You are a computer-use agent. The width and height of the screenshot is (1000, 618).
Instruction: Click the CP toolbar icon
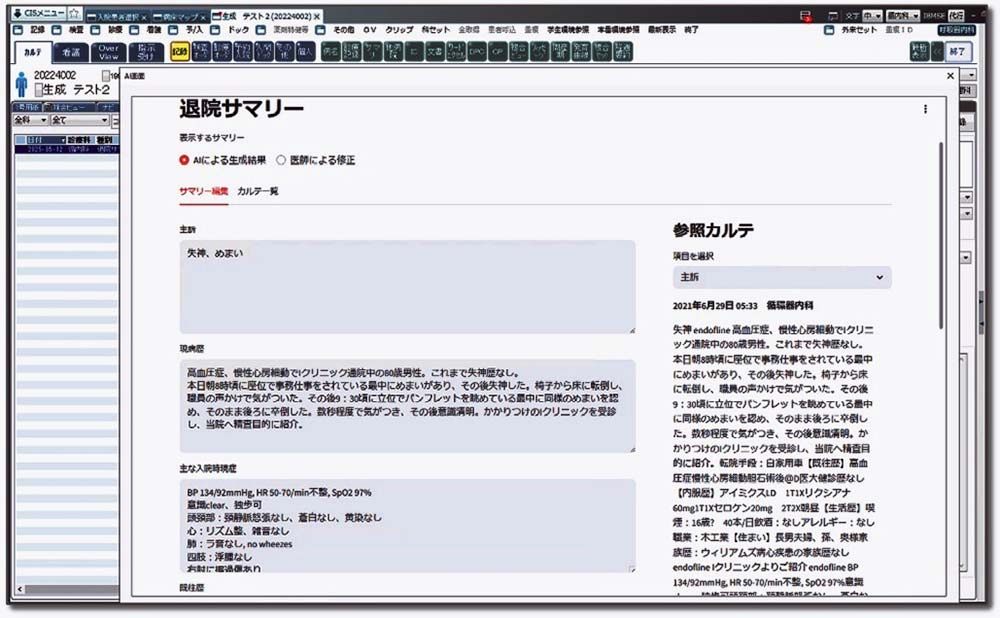click(497, 52)
